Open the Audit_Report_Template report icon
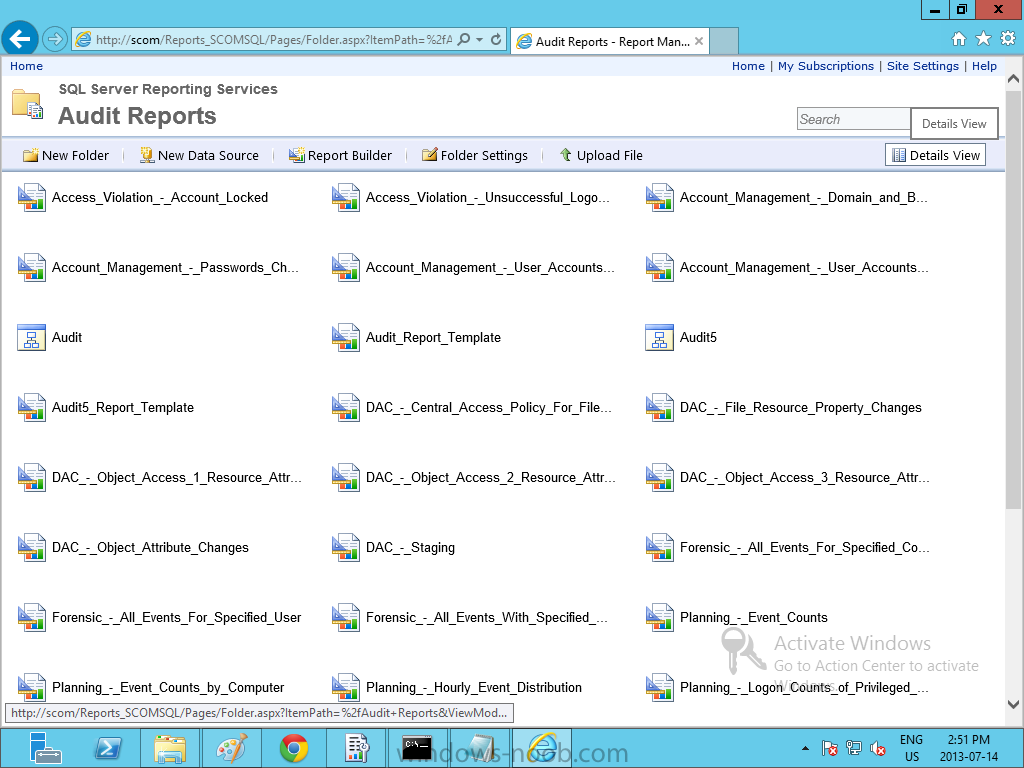 345,338
